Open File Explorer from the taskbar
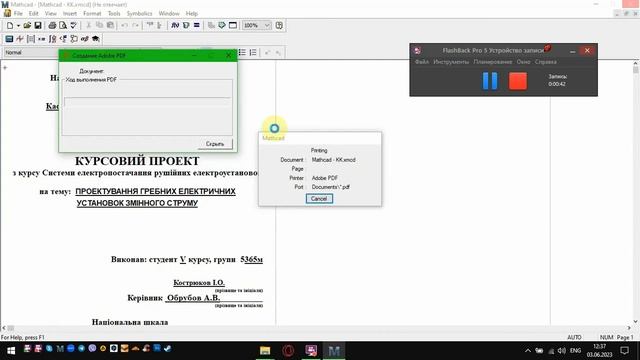The height and width of the screenshot is (360, 640). (265, 350)
